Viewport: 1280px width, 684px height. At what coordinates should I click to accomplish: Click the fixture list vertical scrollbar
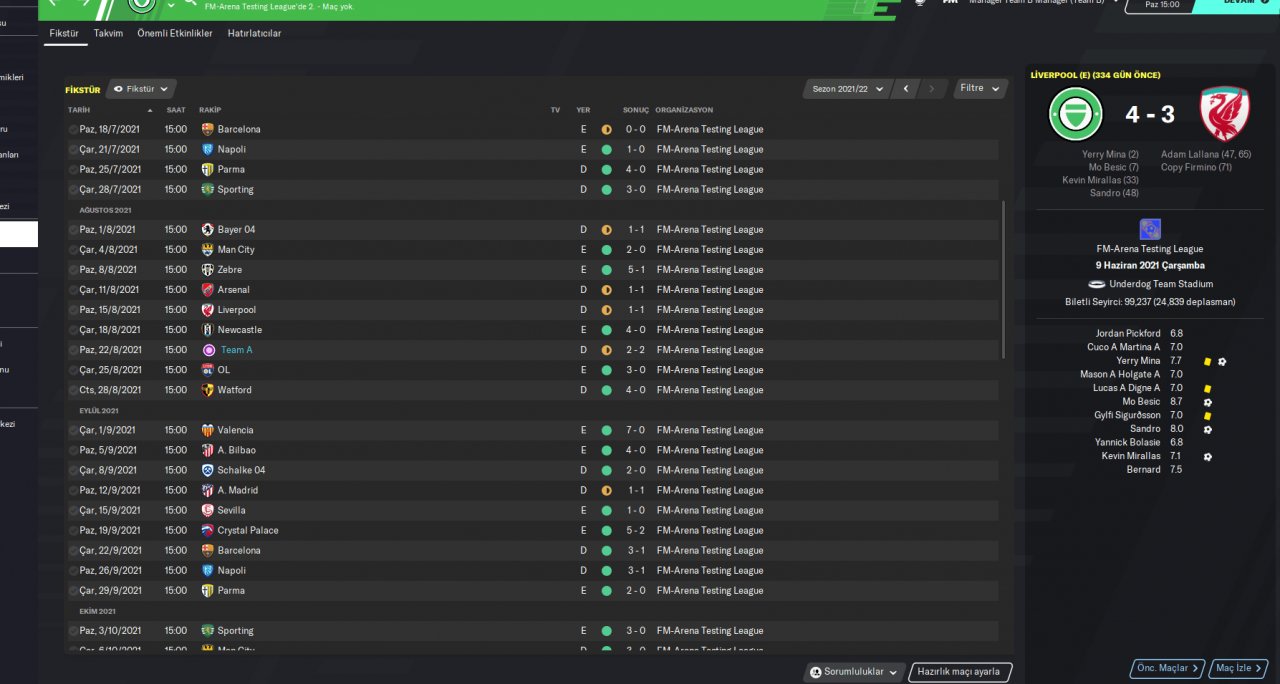[1003, 280]
